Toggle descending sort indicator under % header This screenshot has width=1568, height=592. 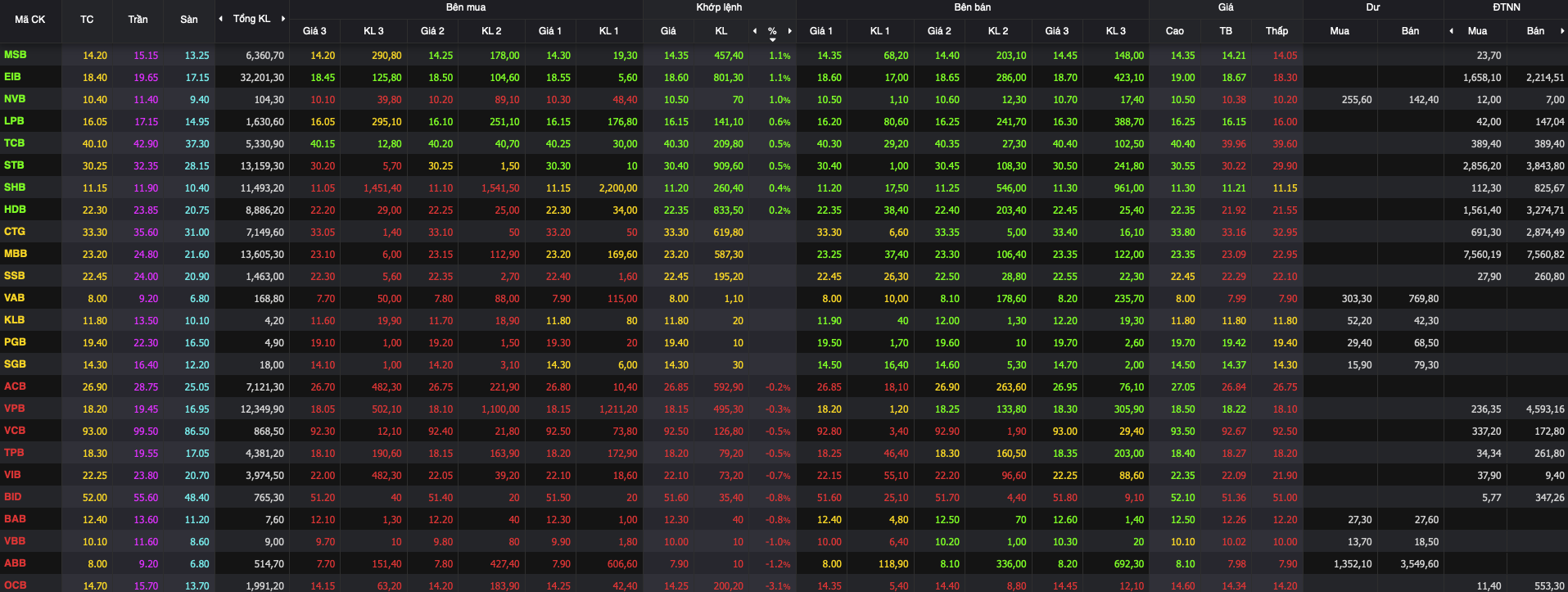772,40
